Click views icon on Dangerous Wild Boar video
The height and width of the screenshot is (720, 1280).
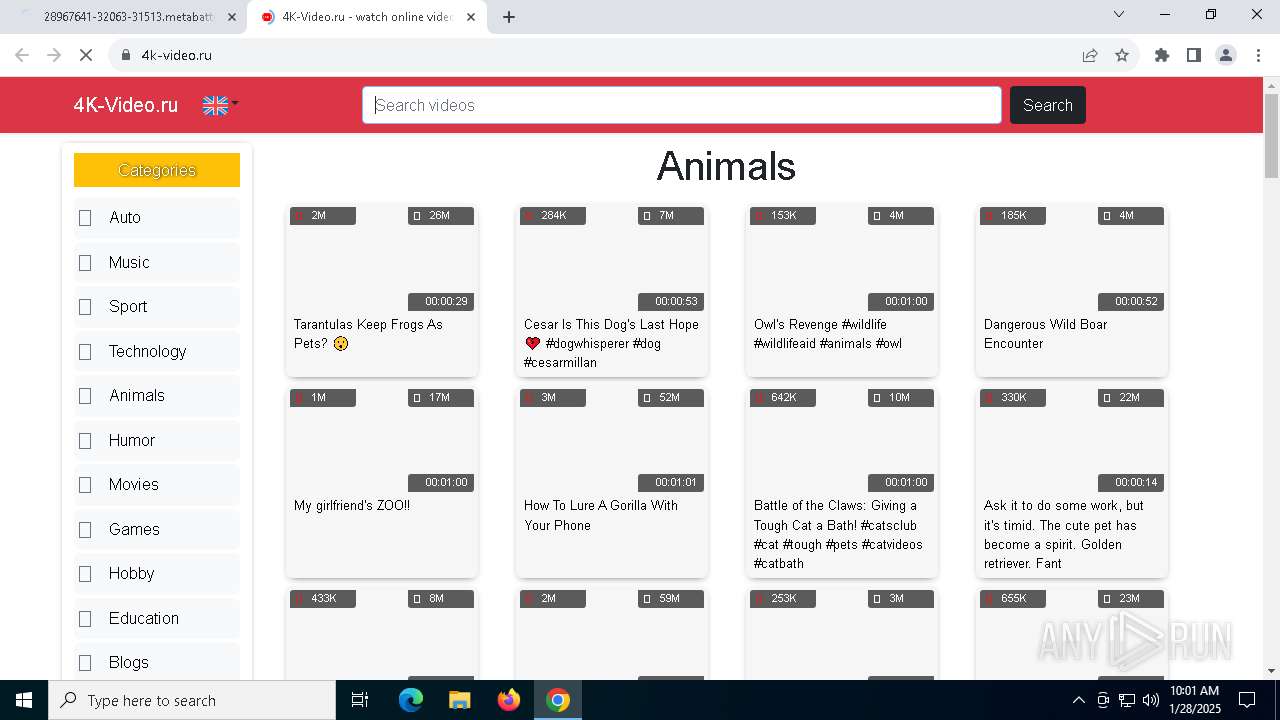click(987, 216)
